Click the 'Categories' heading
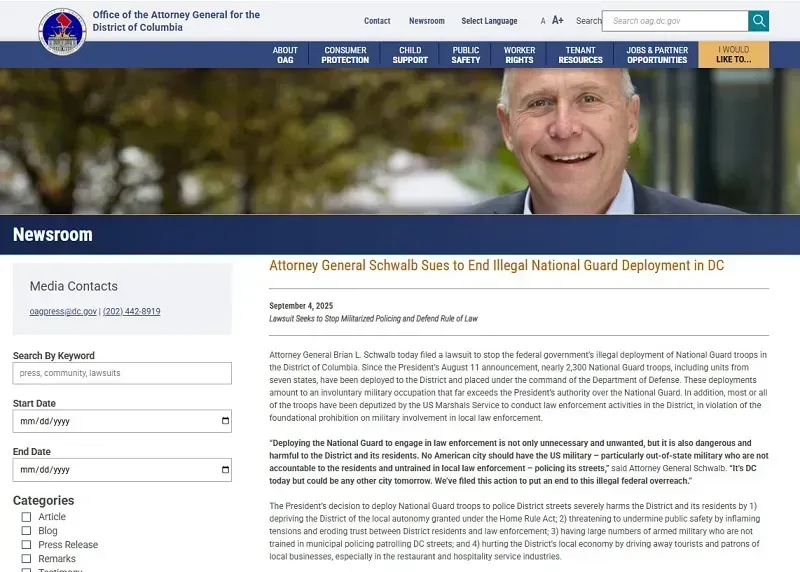 tap(43, 501)
